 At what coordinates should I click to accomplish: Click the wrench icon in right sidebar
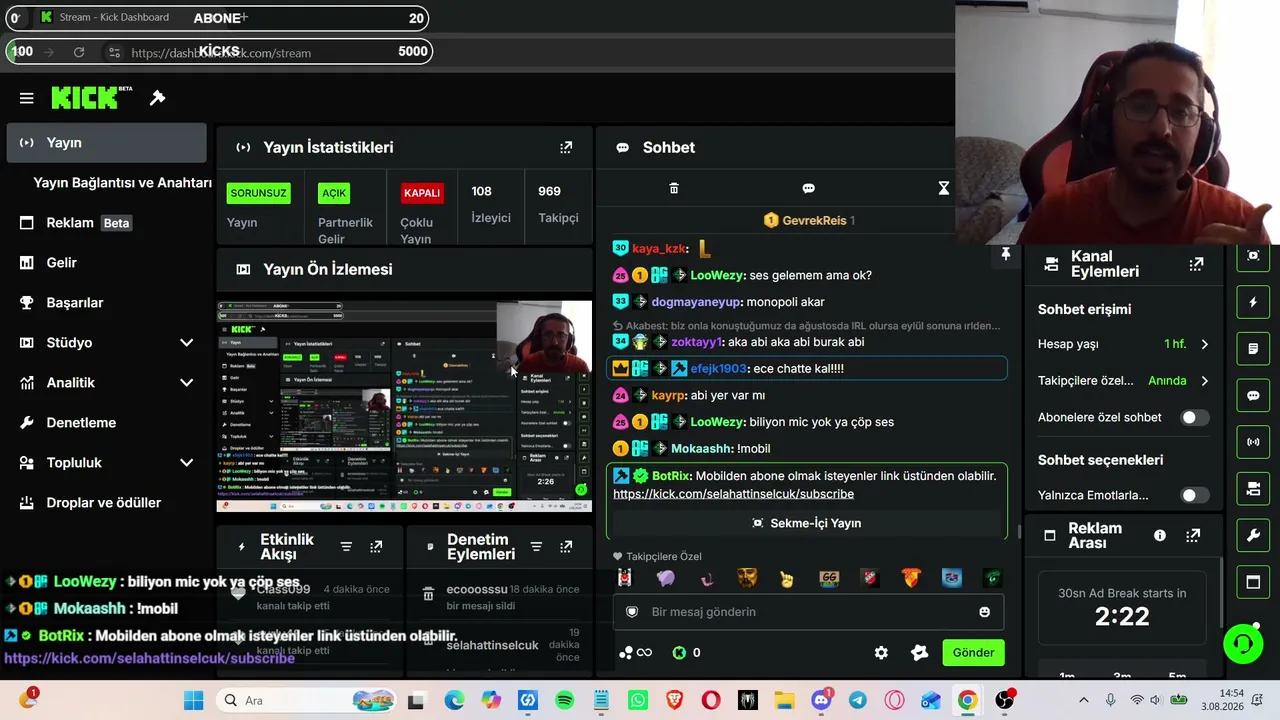pos(1253,536)
